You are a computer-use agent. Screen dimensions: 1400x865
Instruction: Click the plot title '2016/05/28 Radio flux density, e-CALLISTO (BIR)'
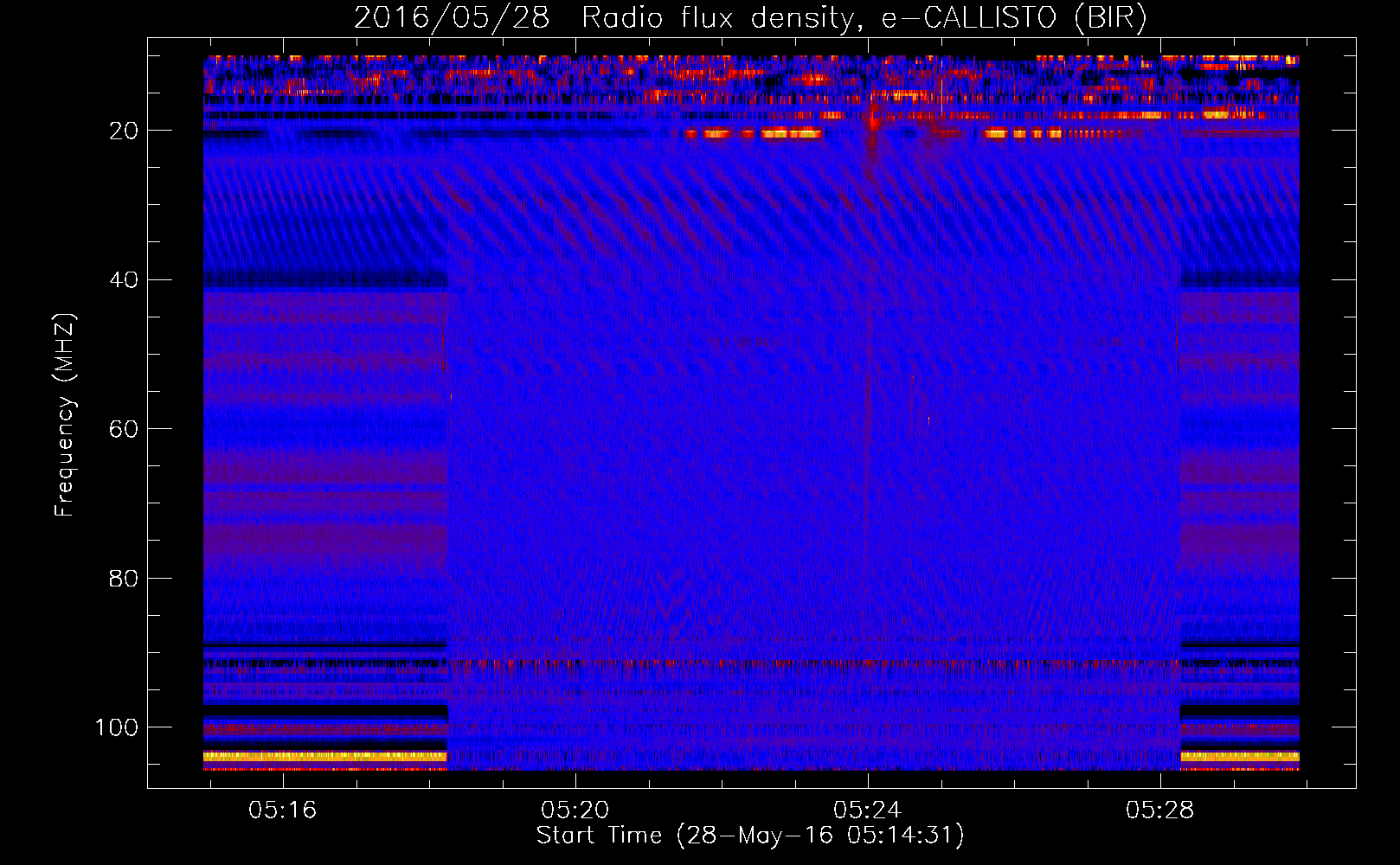750,17
